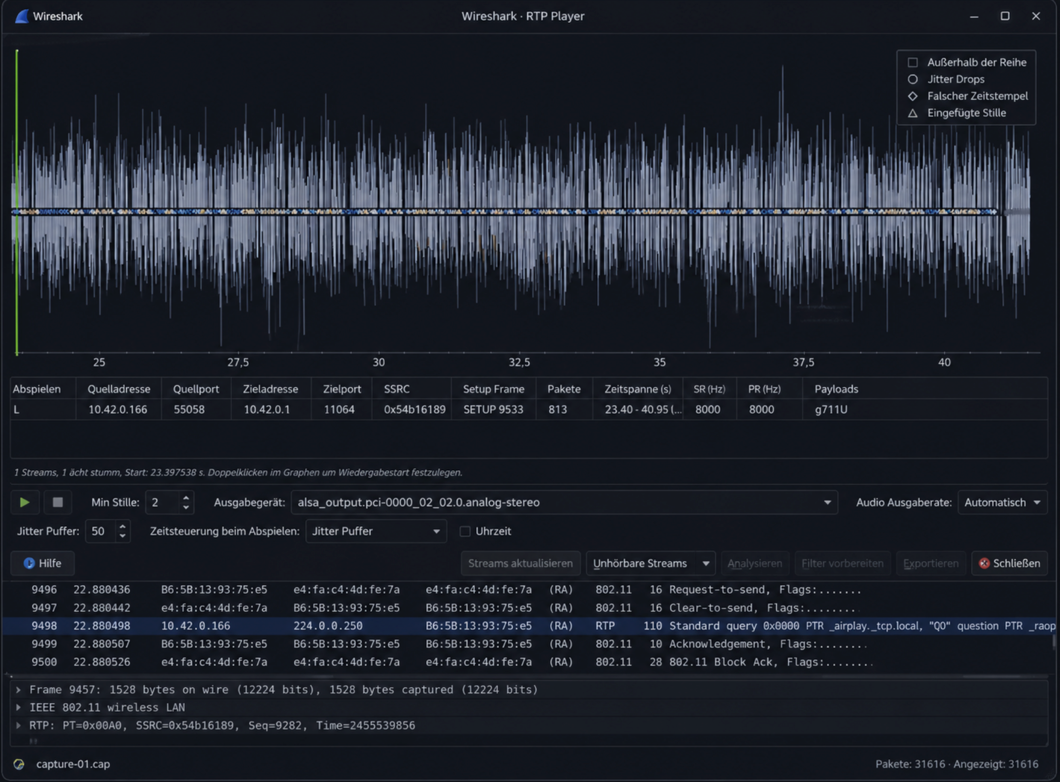Select the stream row with source 10.42.0.166
The image size is (1060, 782).
click(x=529, y=410)
